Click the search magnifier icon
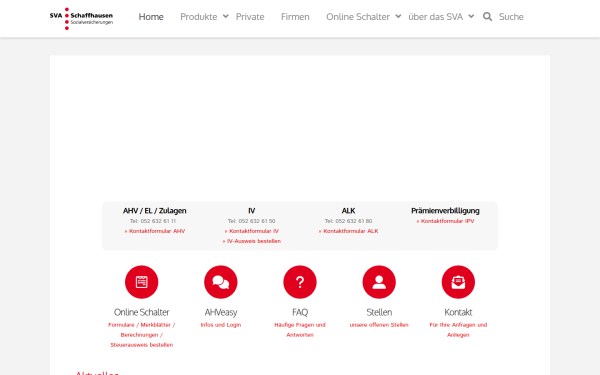Image resolution: width=600 pixels, height=375 pixels. click(x=487, y=17)
